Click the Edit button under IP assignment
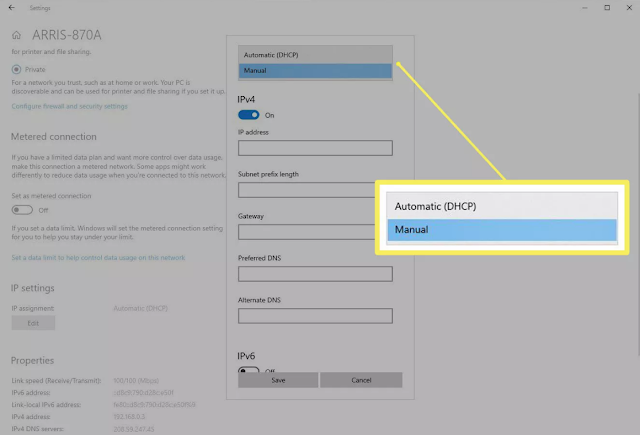Image resolution: width=640 pixels, height=435 pixels. click(33, 323)
